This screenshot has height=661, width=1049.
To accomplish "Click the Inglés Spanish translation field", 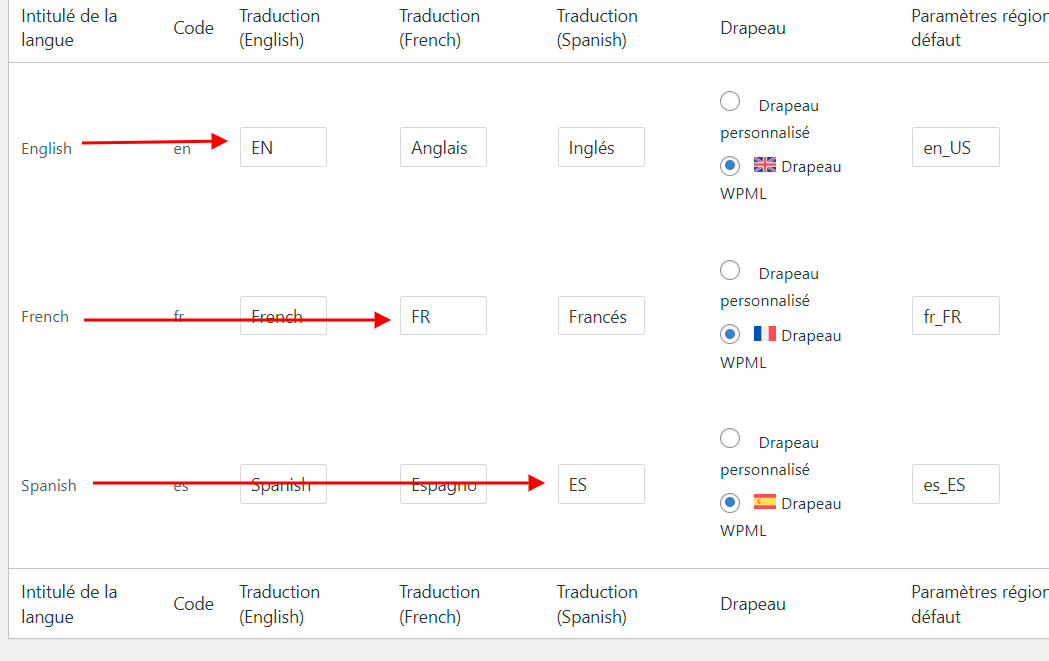I will [600, 147].
